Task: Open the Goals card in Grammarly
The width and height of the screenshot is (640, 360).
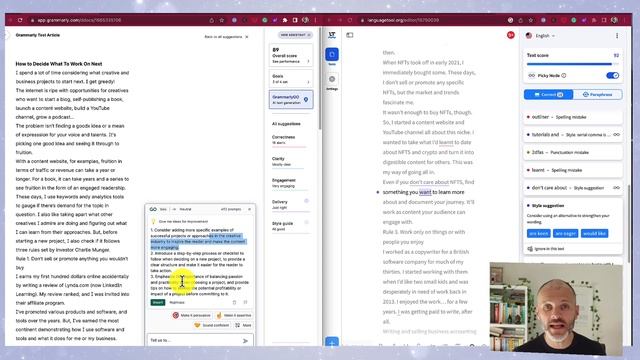Action: 291,79
